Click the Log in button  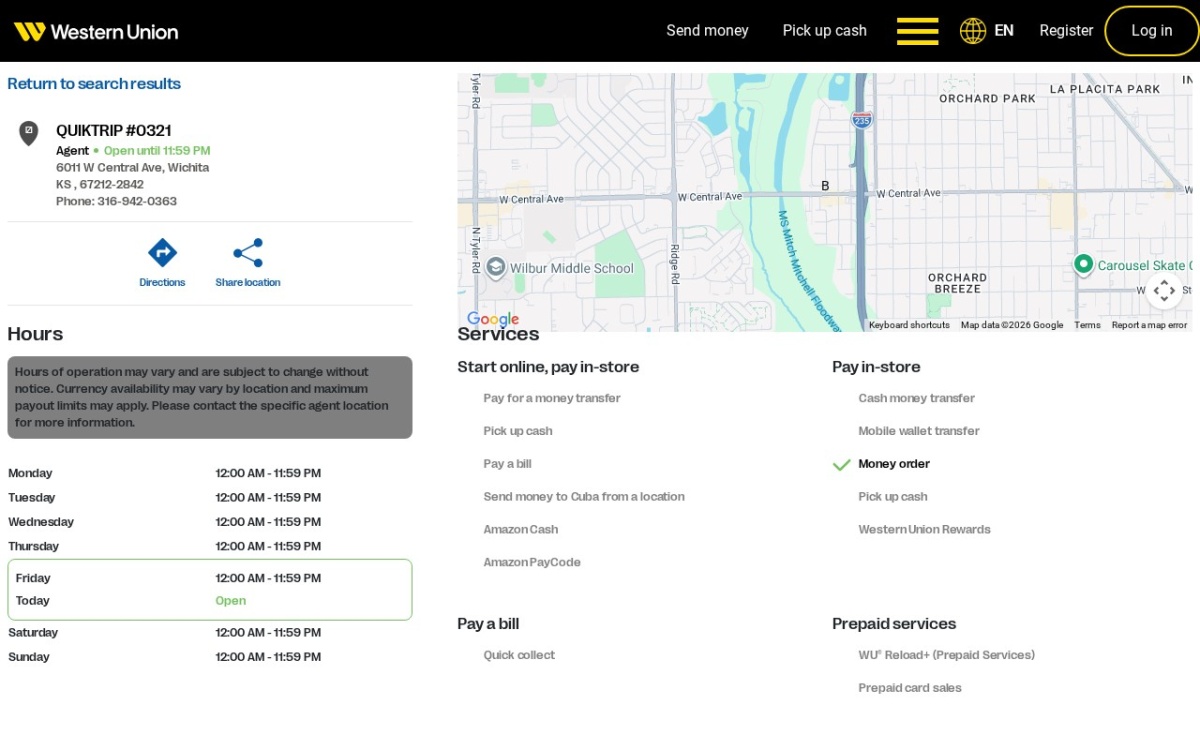click(1151, 31)
